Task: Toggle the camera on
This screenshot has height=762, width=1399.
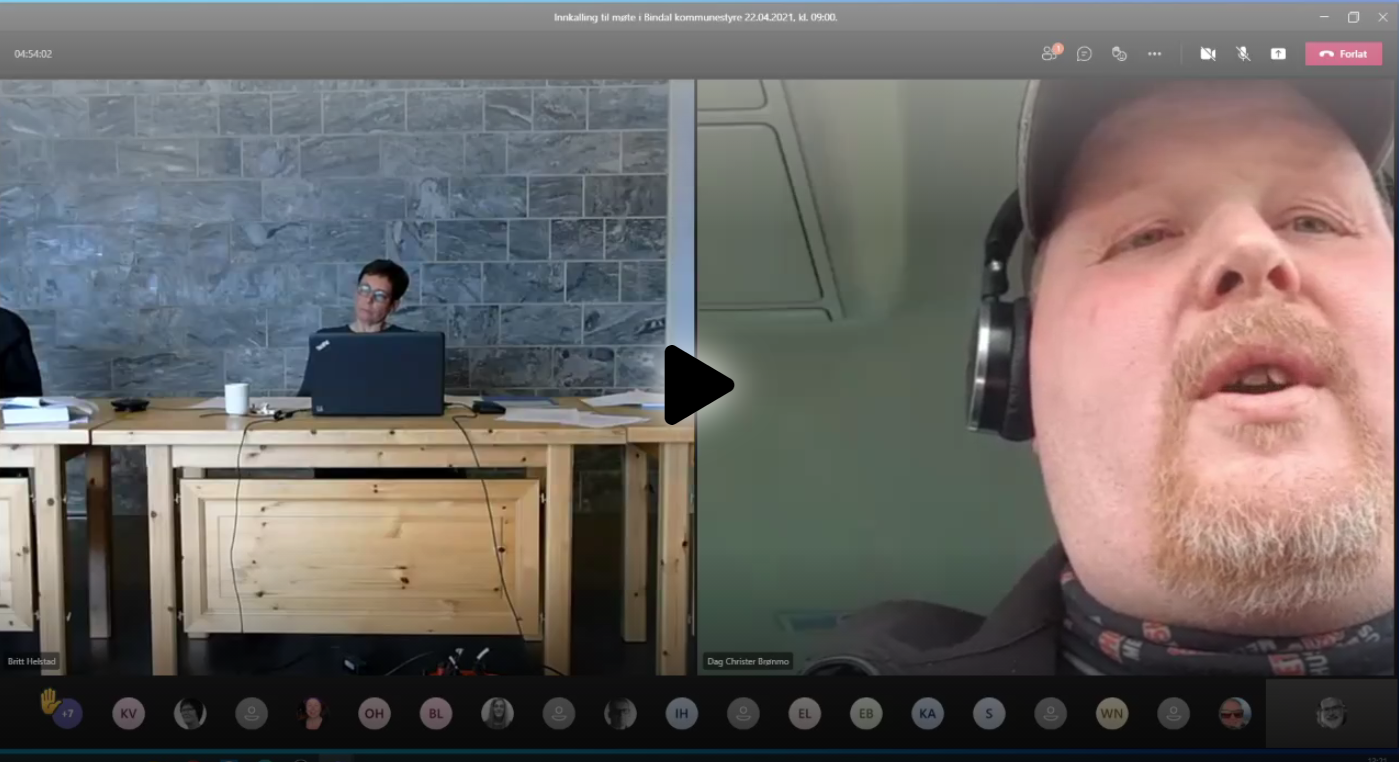Action: pos(1208,54)
